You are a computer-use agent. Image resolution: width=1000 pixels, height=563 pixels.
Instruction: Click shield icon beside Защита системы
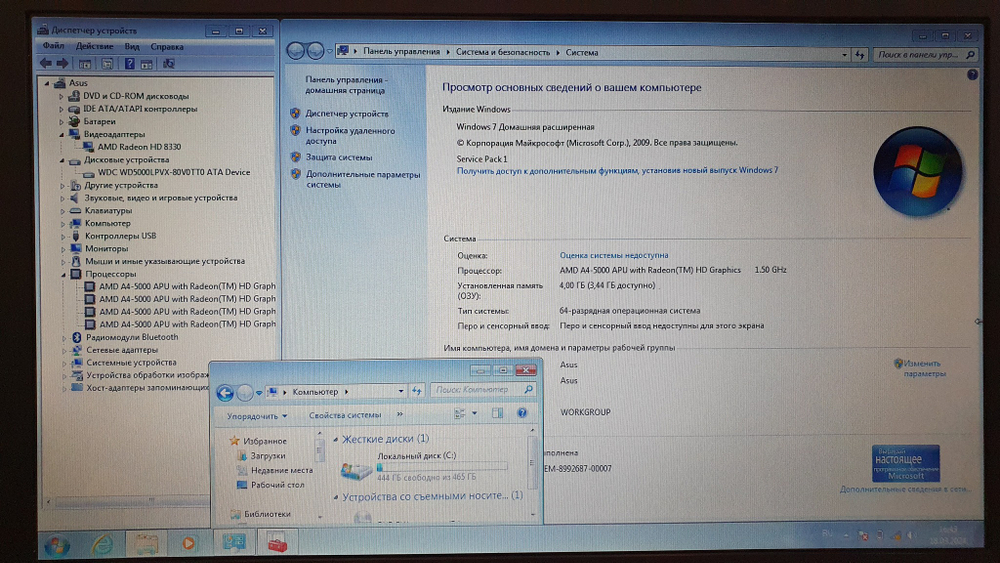click(295, 157)
